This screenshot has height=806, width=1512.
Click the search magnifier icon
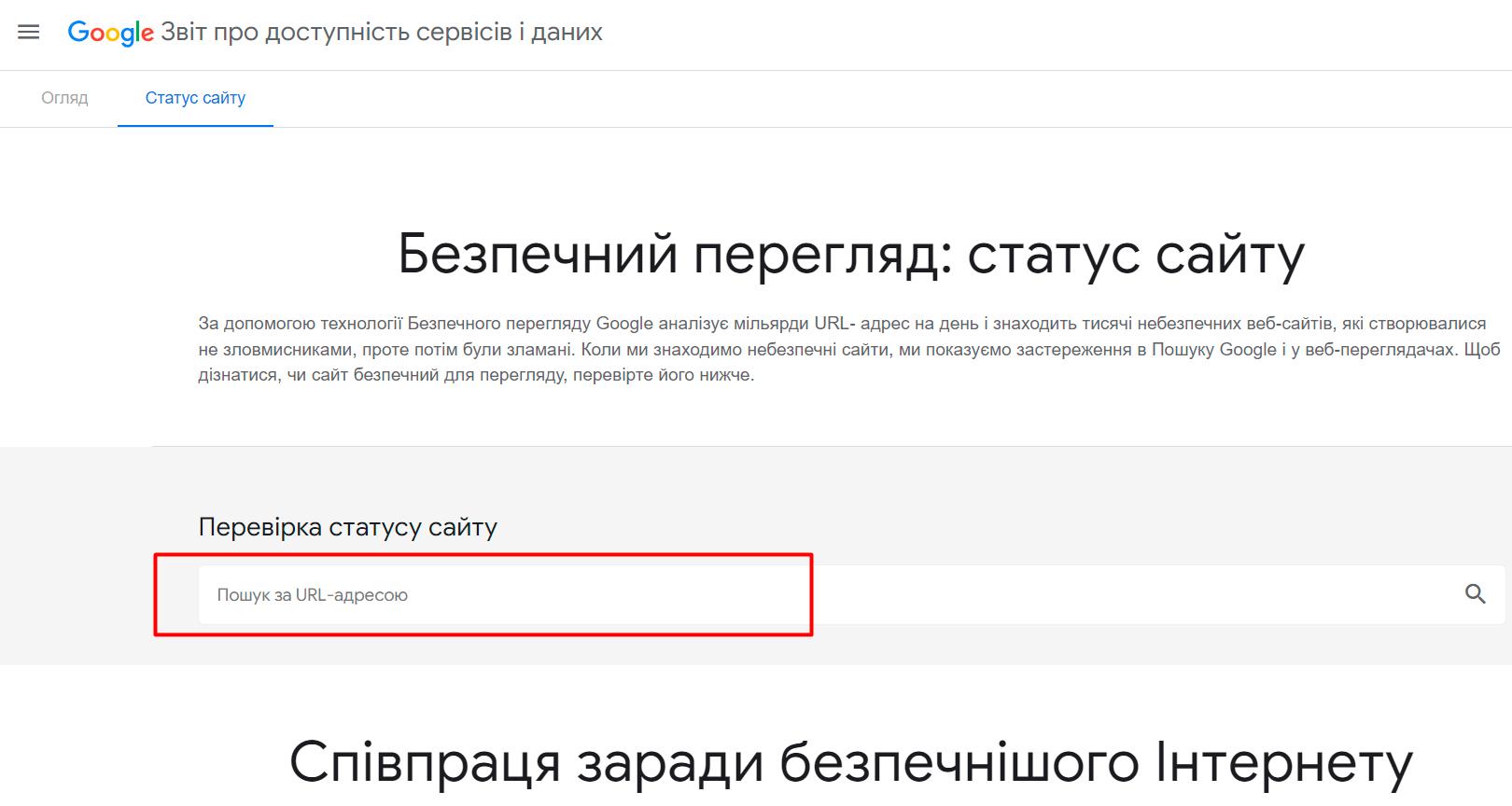coord(1475,594)
